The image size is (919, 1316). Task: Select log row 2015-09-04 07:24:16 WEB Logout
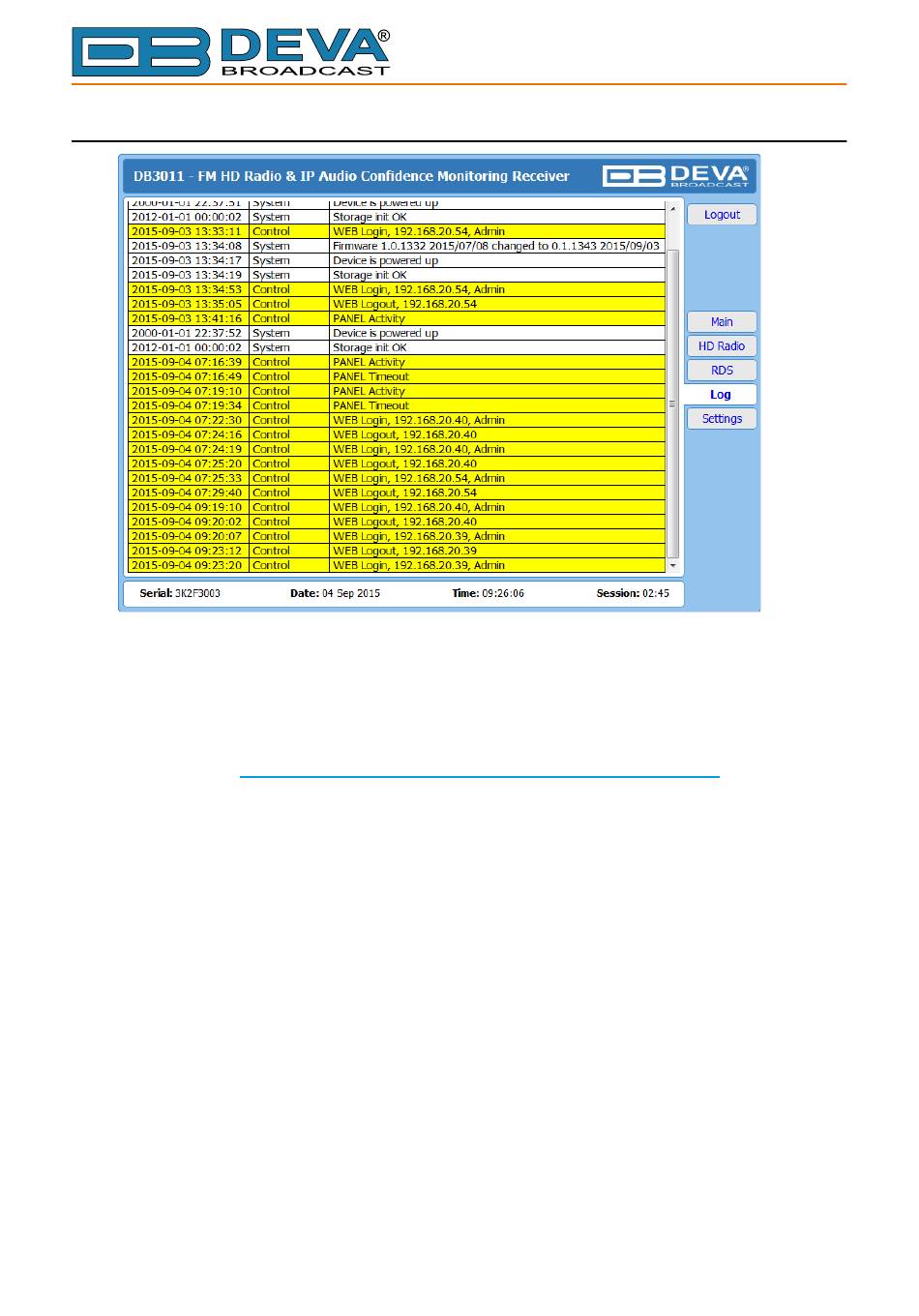tap(397, 434)
